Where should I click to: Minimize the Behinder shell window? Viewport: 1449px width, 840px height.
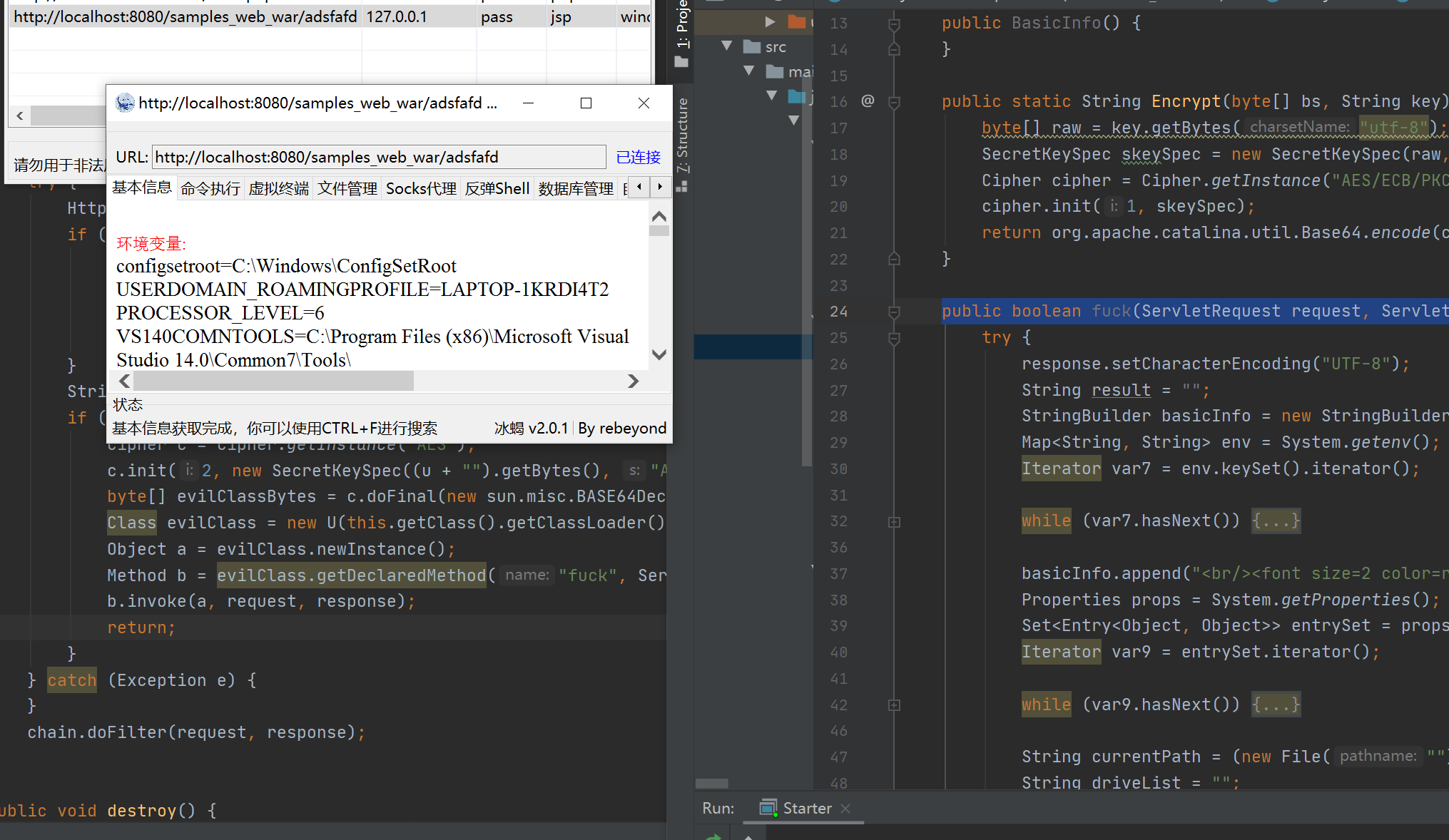point(528,103)
